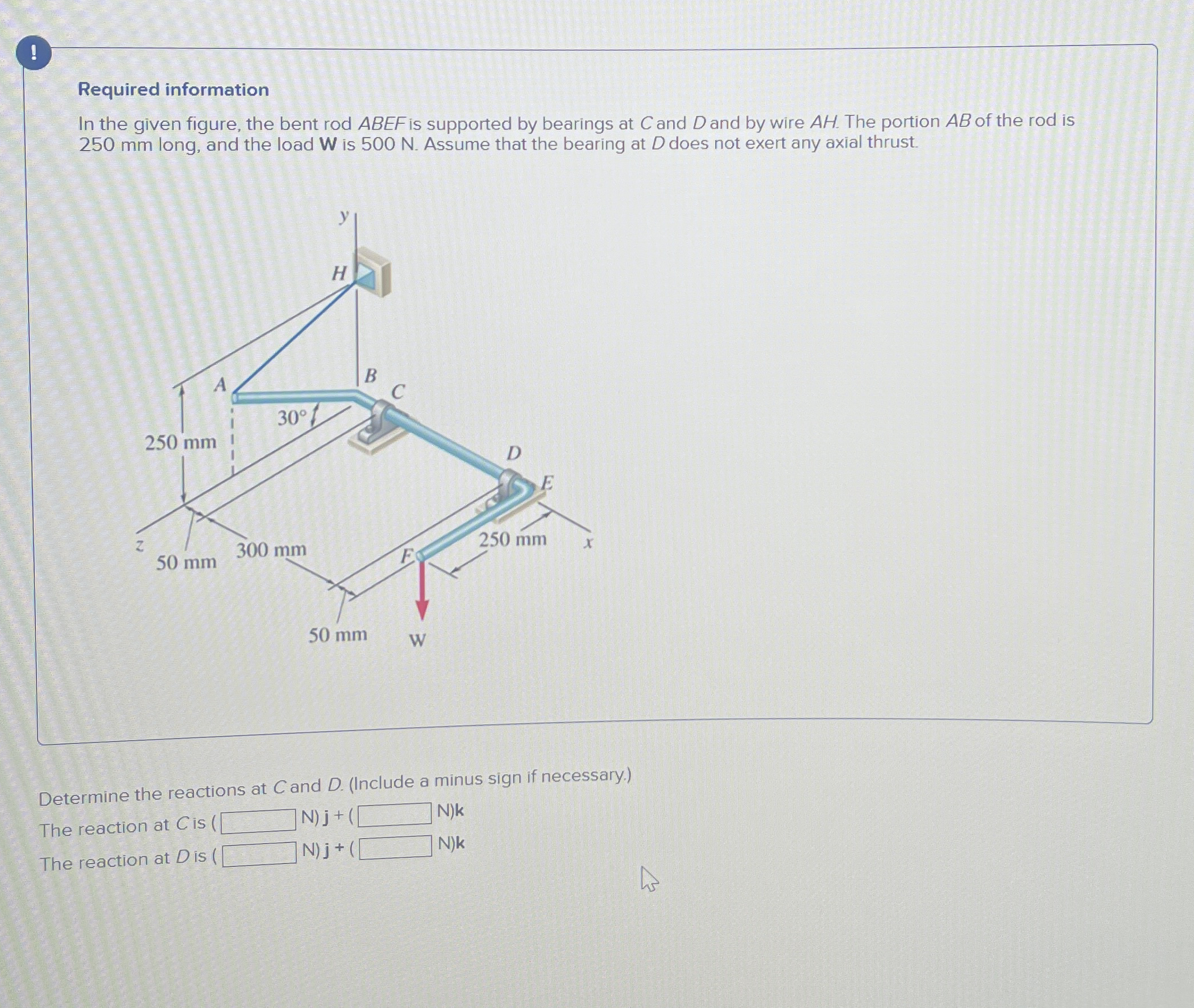1194x1008 pixels.
Task: Click the blue exclamation mark alert icon
Action: 34,54
